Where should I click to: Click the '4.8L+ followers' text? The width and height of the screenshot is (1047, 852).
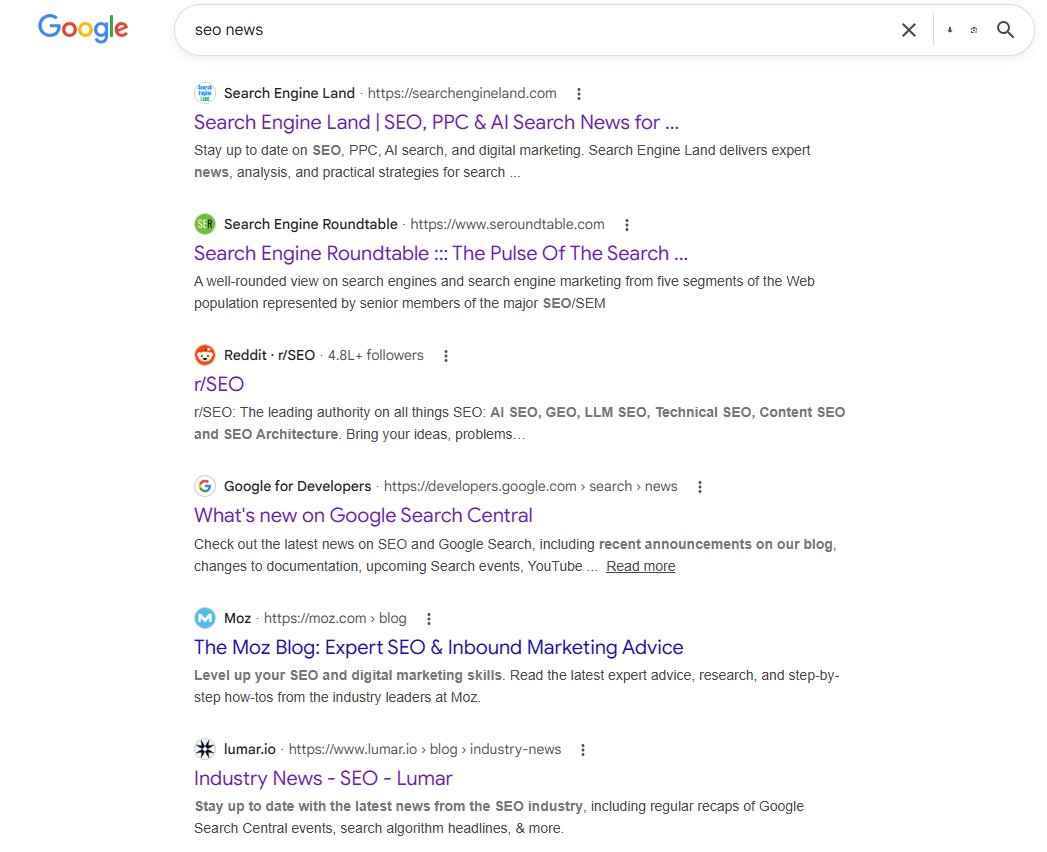point(375,355)
